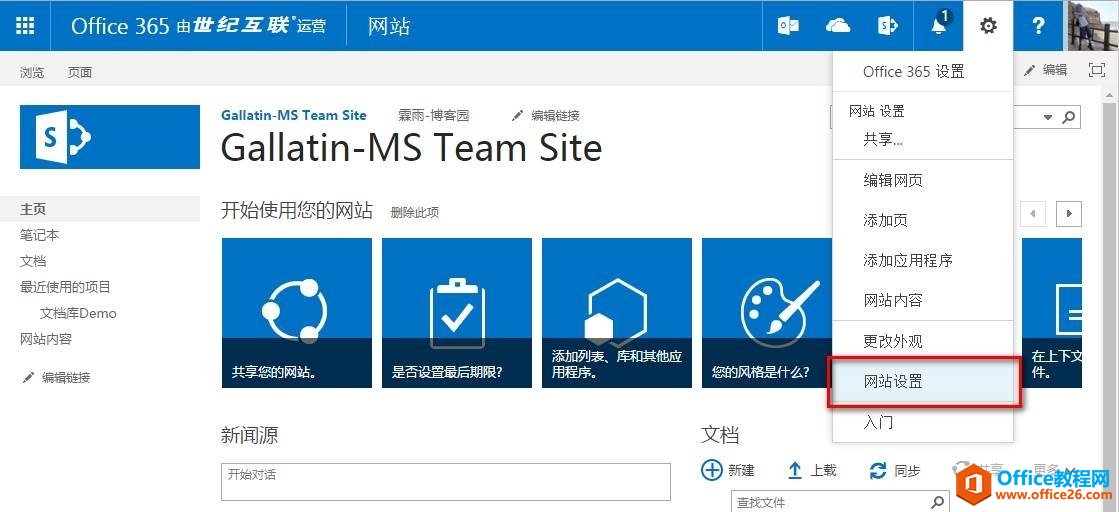Click the SharePoint site logo
The image size is (1119, 512).
pyautogui.click(x=110, y=137)
